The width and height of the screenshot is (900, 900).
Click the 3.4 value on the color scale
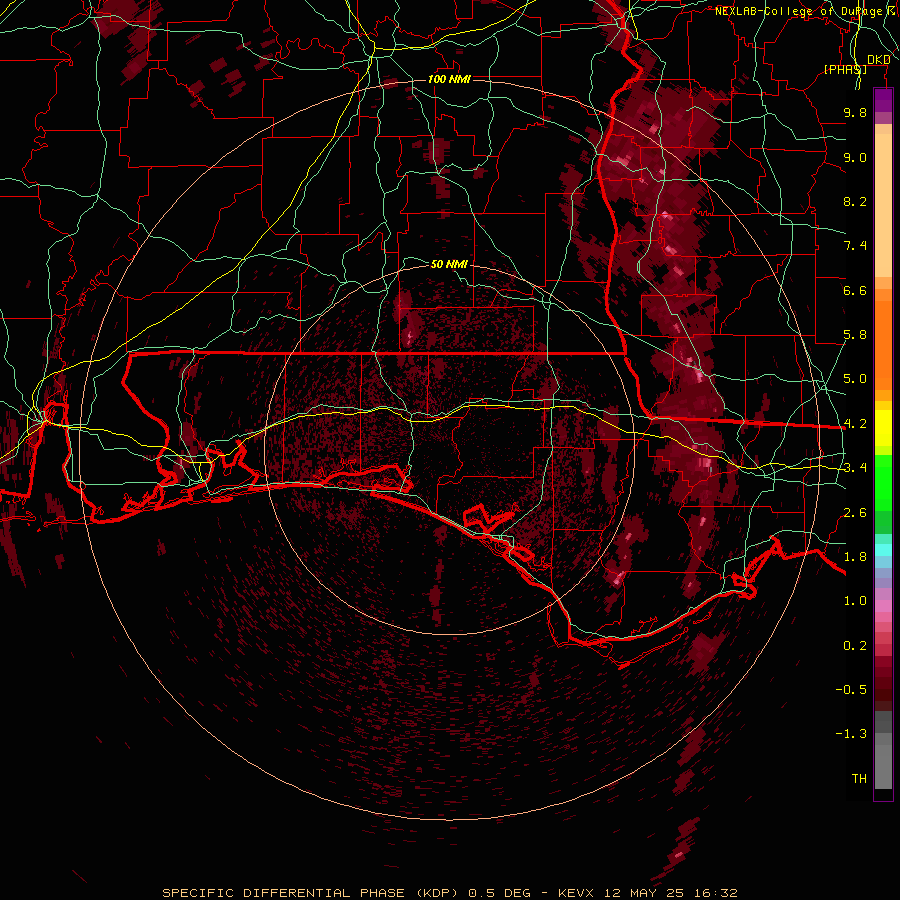855,468
